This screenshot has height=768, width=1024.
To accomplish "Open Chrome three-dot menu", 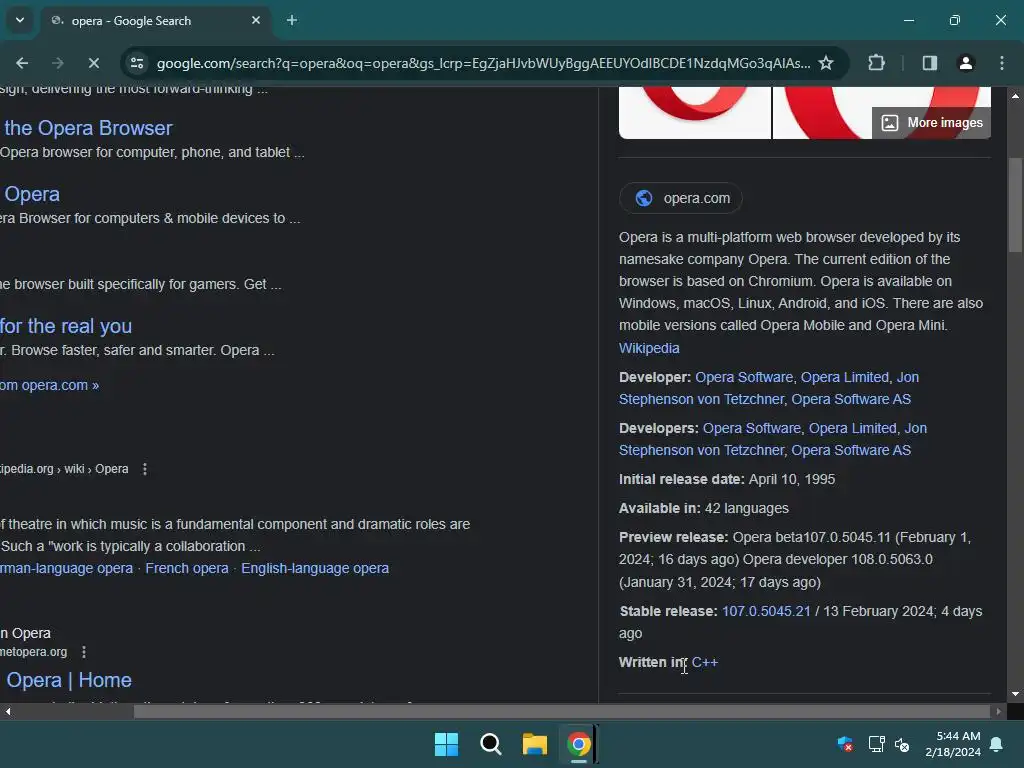I will click(1002, 63).
